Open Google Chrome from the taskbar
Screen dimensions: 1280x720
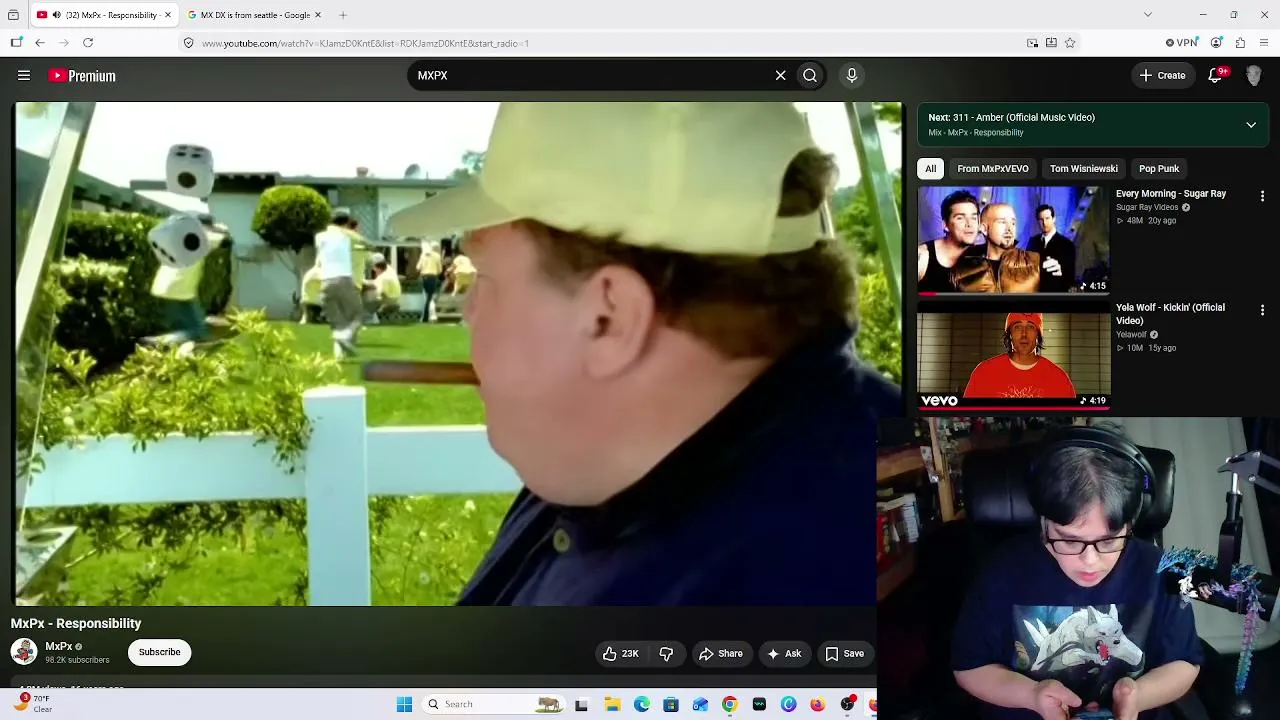730,705
